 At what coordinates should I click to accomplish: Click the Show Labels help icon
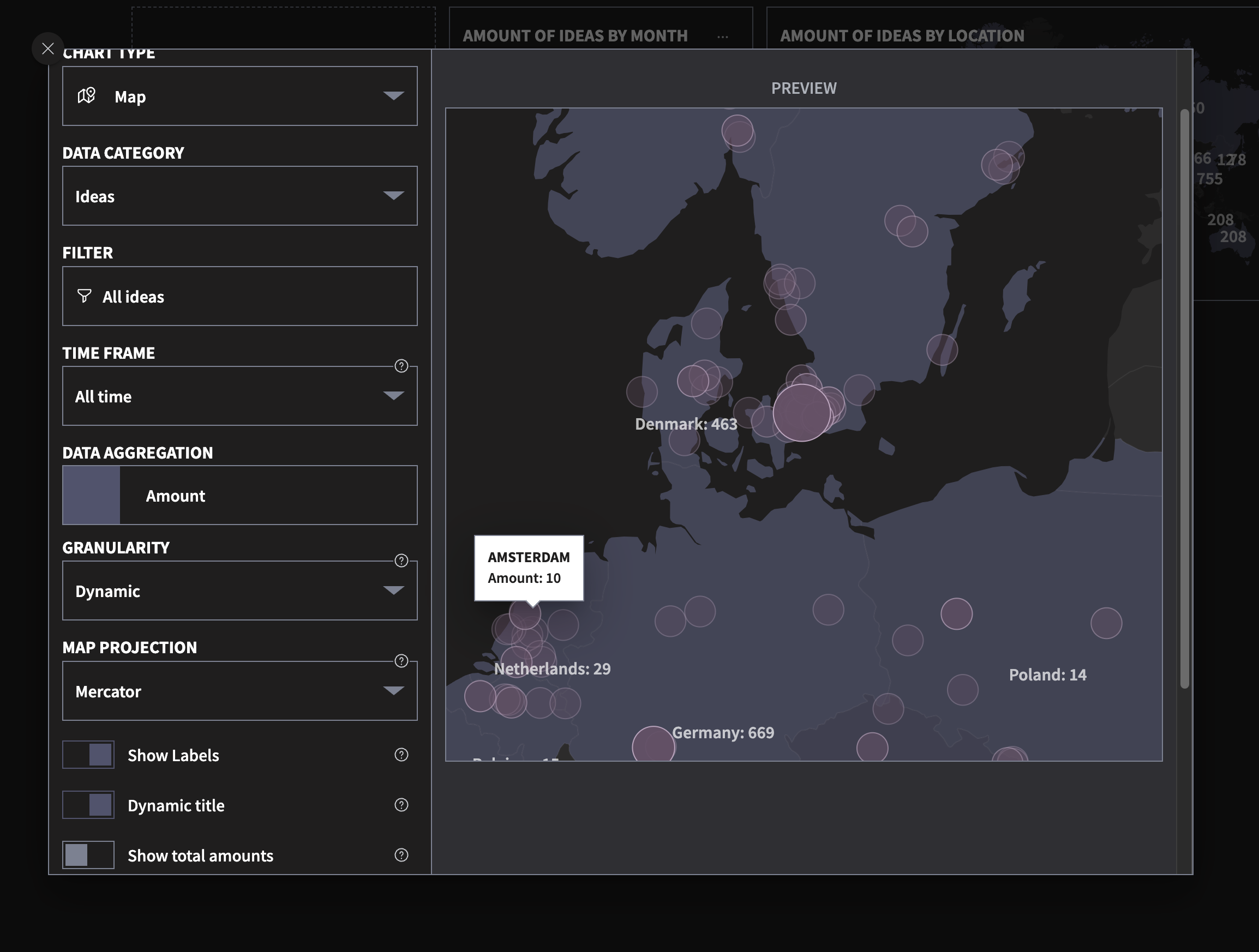401,755
